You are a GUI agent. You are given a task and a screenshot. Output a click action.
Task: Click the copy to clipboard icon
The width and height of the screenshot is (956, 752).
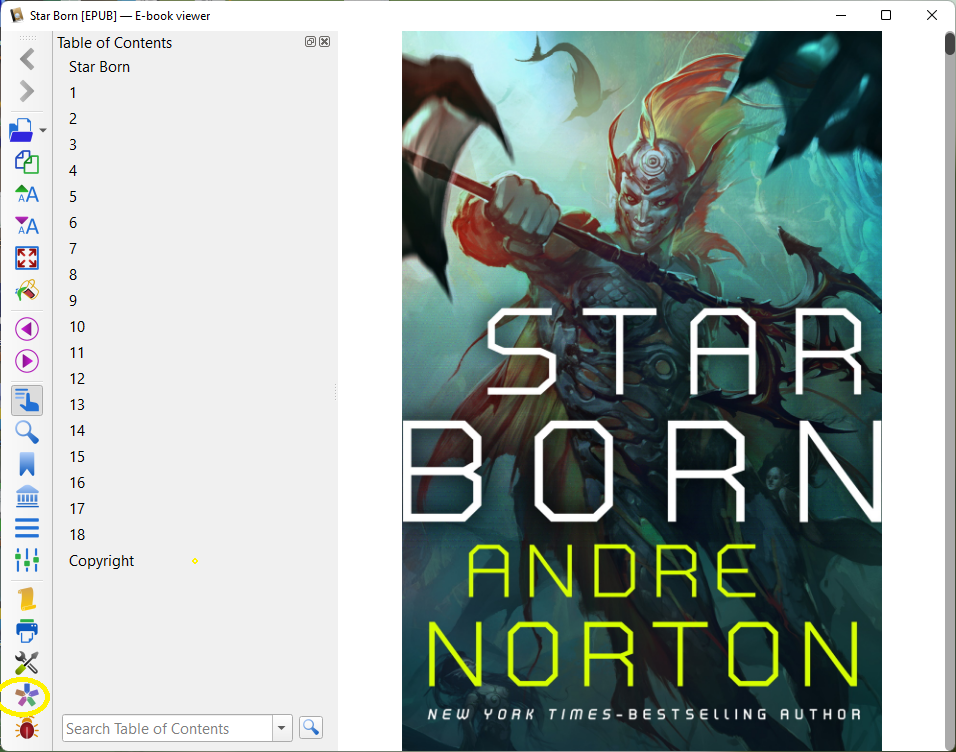click(x=27, y=162)
